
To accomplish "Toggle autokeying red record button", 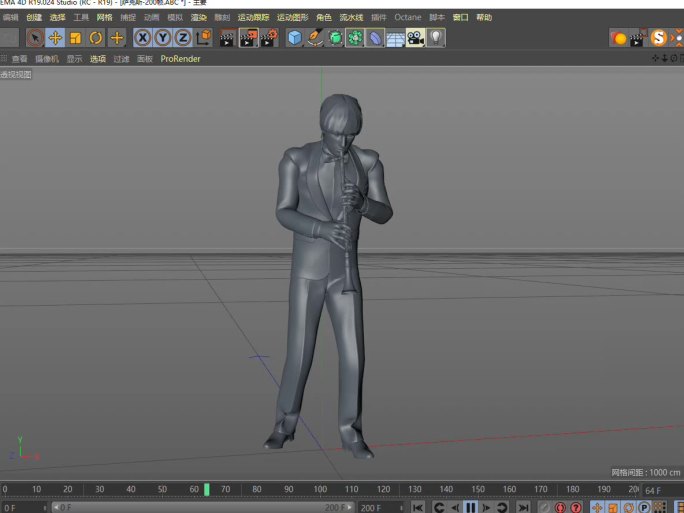I will 560,507.
